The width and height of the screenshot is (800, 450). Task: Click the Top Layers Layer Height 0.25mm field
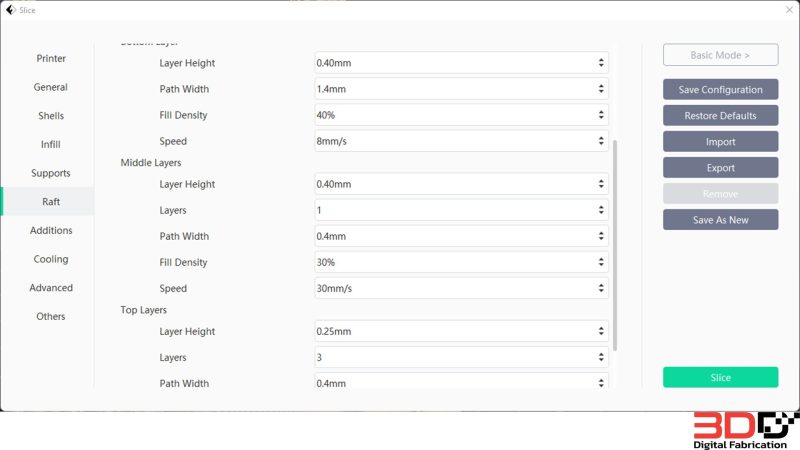461,331
